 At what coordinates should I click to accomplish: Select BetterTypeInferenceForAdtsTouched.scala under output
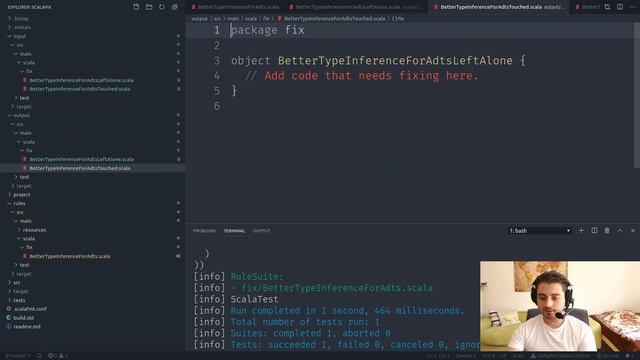[x=80, y=168]
